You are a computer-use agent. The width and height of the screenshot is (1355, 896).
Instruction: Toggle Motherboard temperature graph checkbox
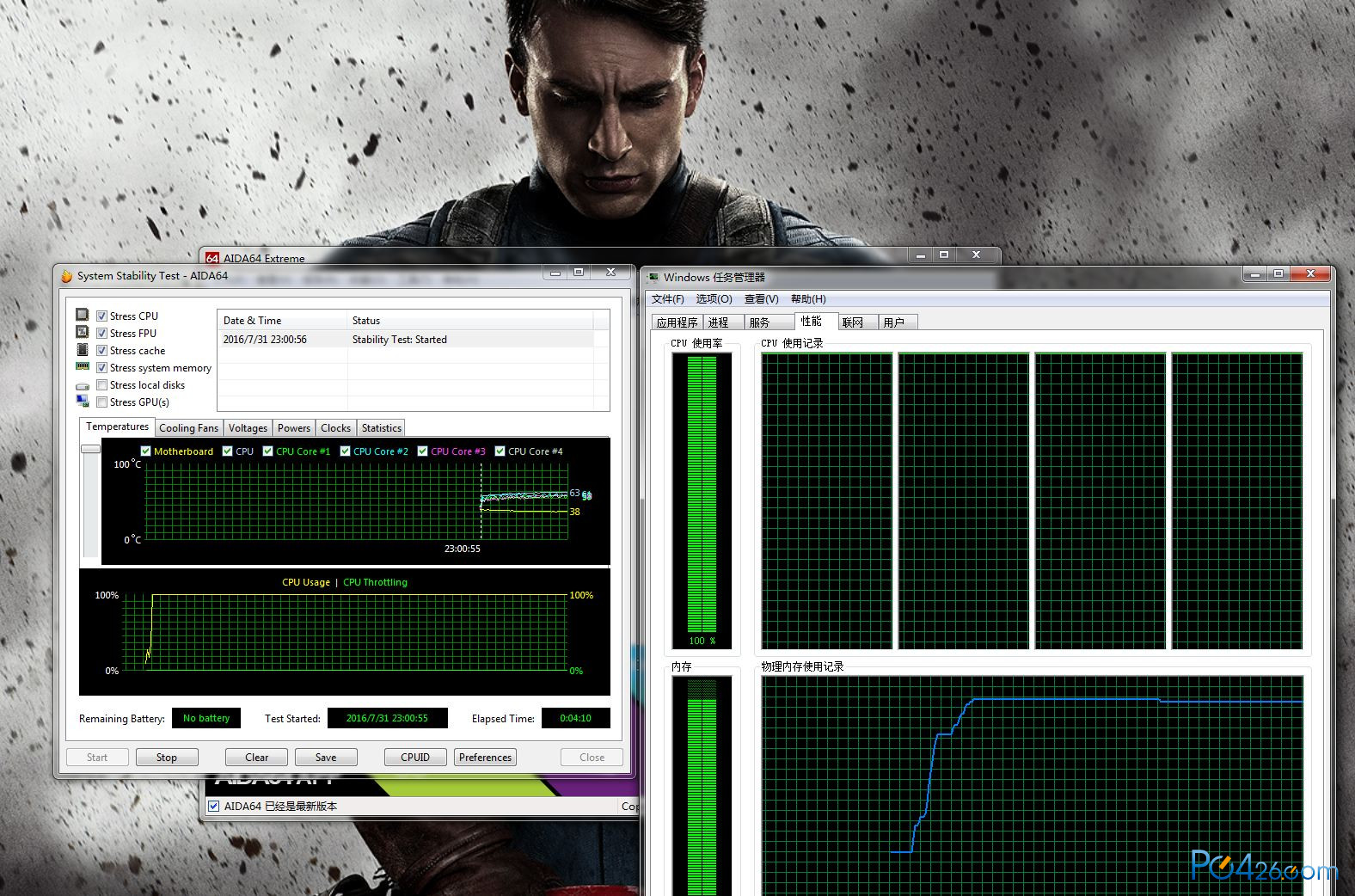click(x=145, y=451)
